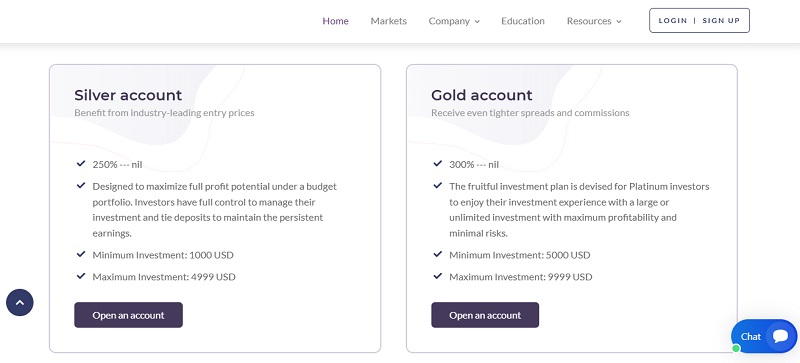Expand the Resources dropdown menu
This screenshot has height=363, width=800.
(x=594, y=21)
